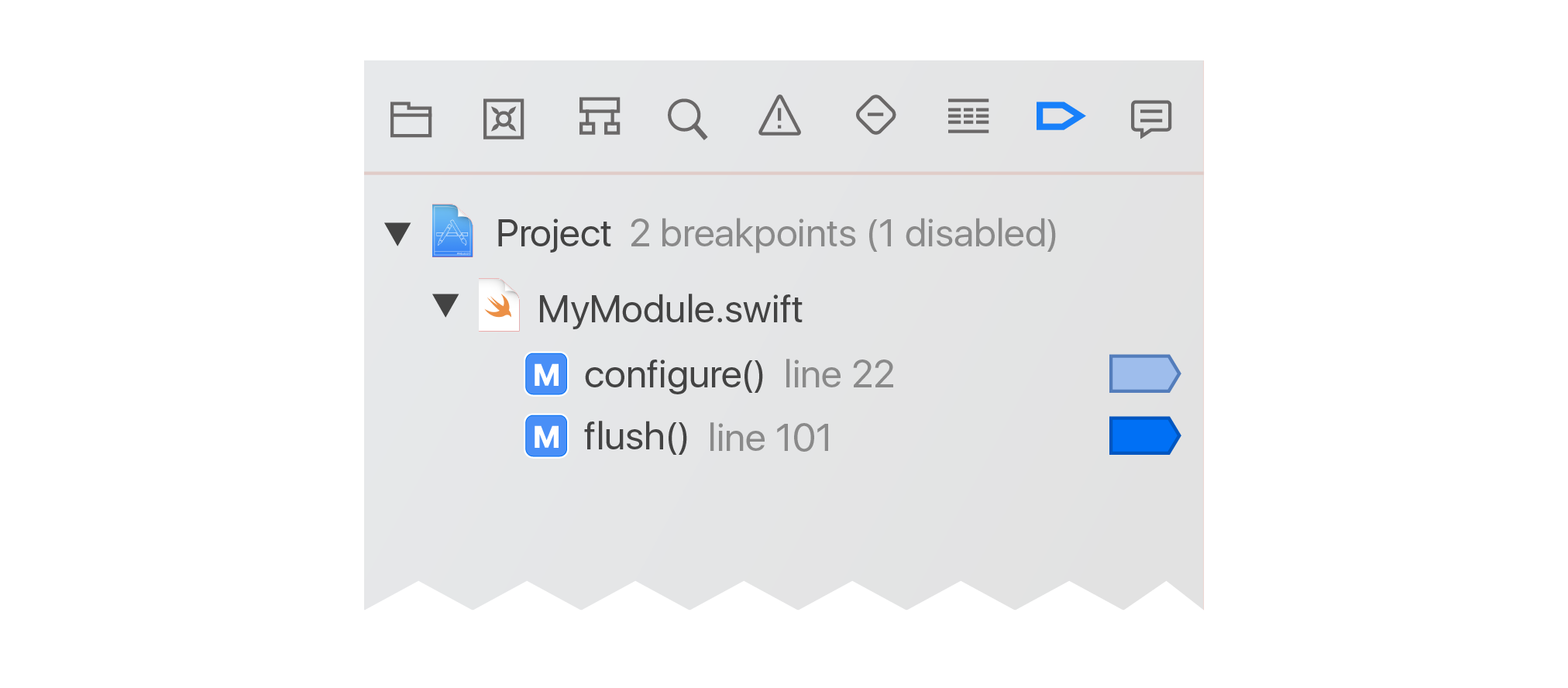Click the Swift file icon
The image size is (1568, 688).
499,304
